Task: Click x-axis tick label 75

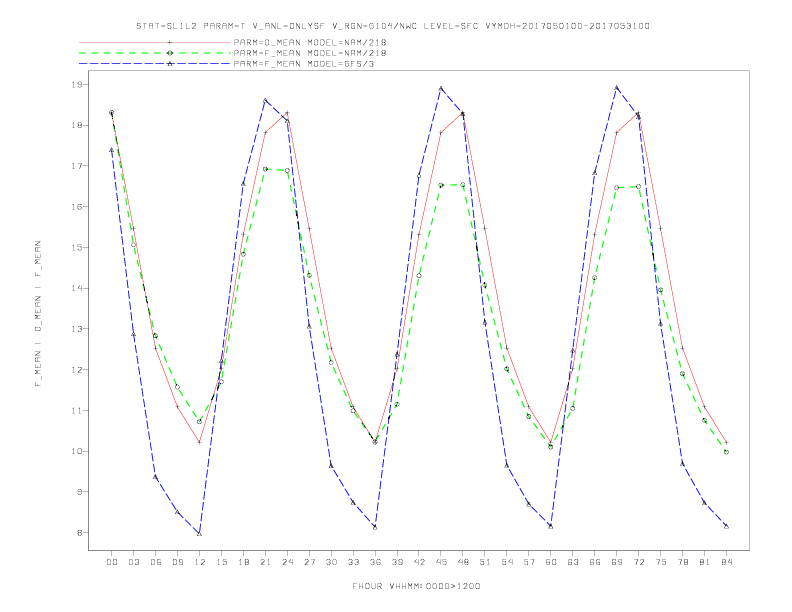Action: pyautogui.click(x=661, y=562)
